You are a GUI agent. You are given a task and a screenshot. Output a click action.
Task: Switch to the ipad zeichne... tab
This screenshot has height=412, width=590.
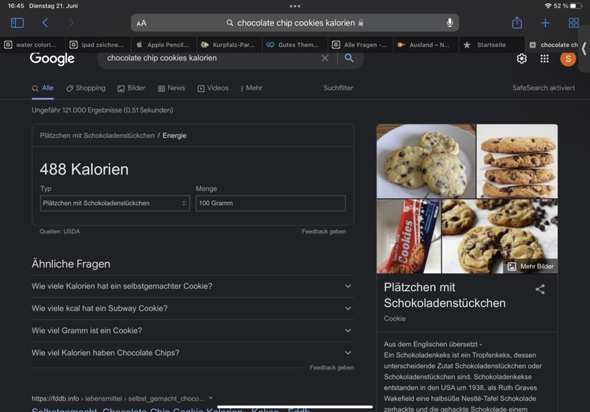(x=98, y=45)
